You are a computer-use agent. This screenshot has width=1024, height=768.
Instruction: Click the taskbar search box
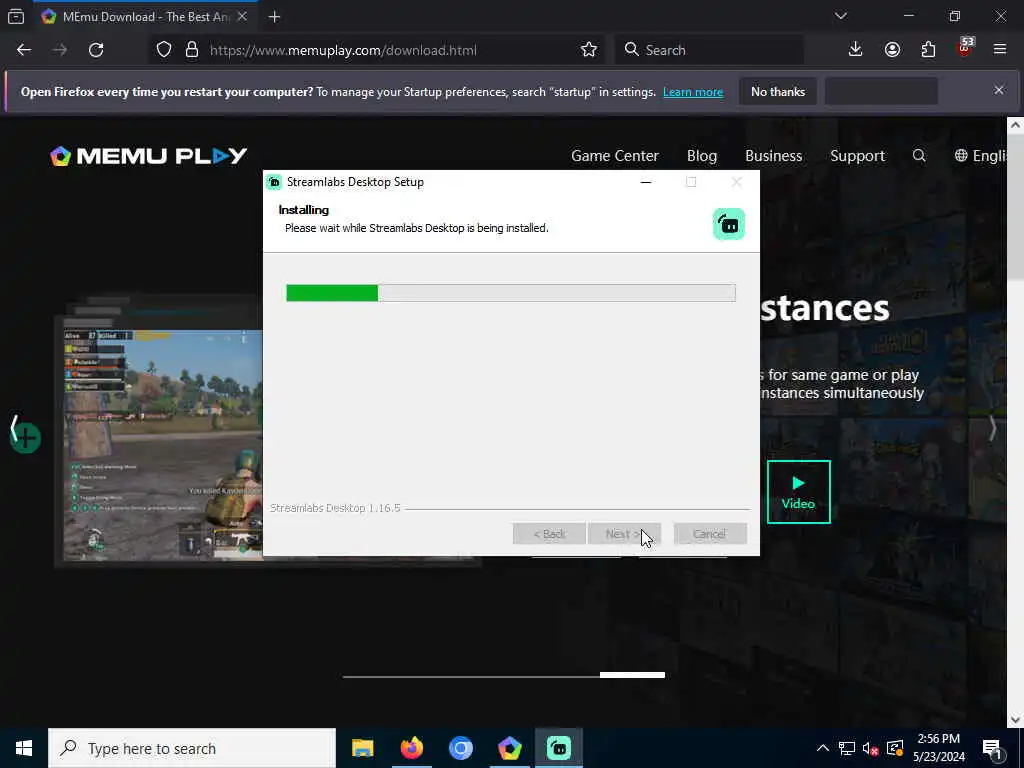pyautogui.click(x=192, y=748)
